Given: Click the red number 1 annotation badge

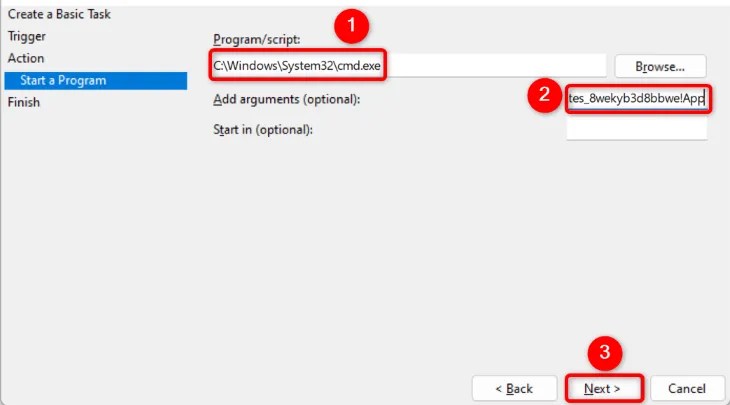Looking at the screenshot, I should (351, 26).
